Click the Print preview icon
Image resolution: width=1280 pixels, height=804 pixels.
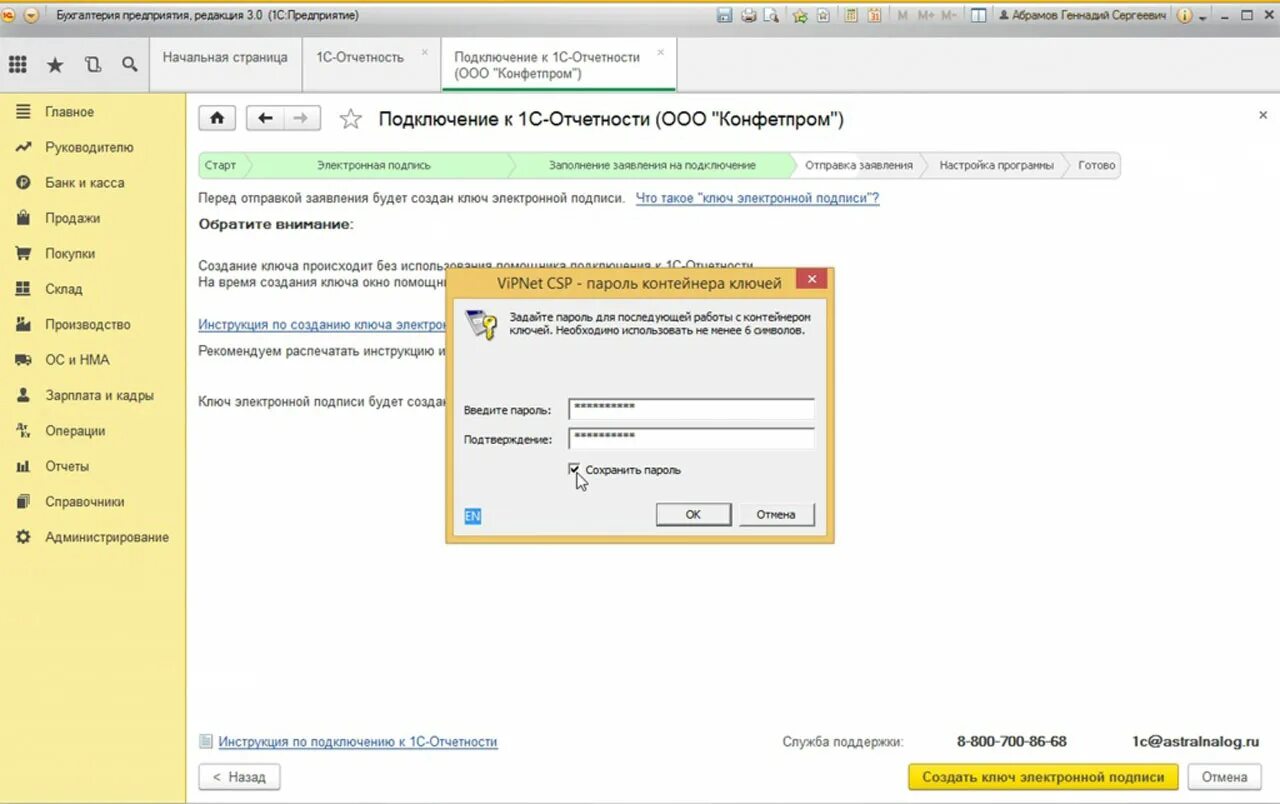(771, 15)
